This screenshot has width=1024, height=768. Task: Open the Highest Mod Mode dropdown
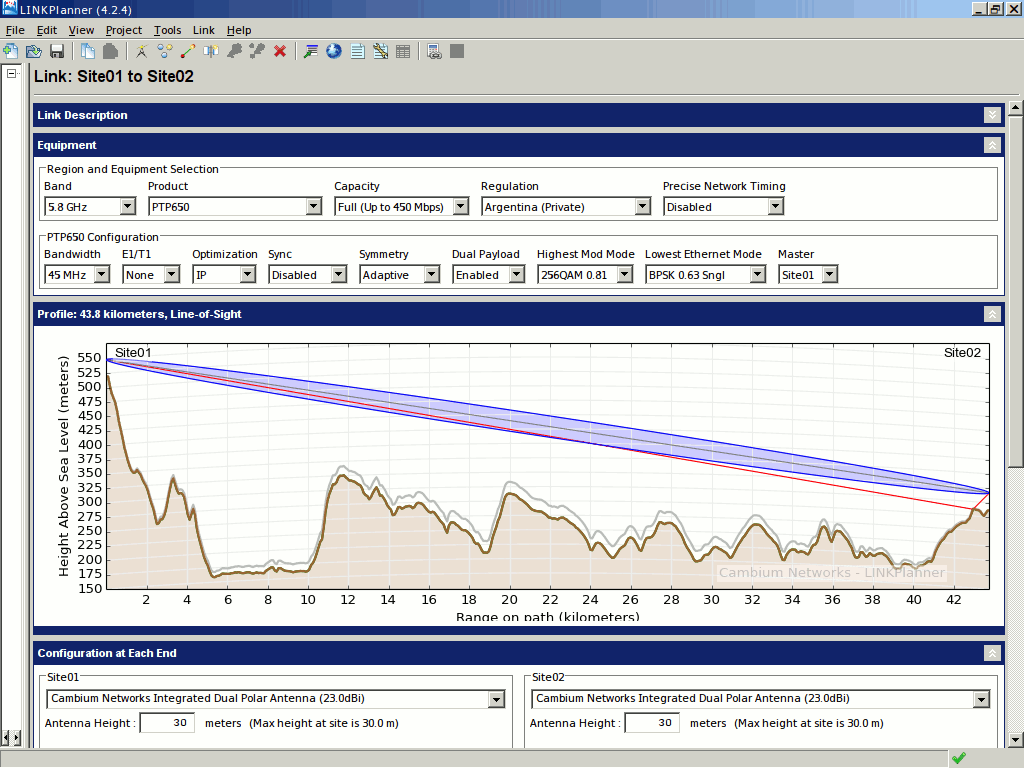coord(625,275)
